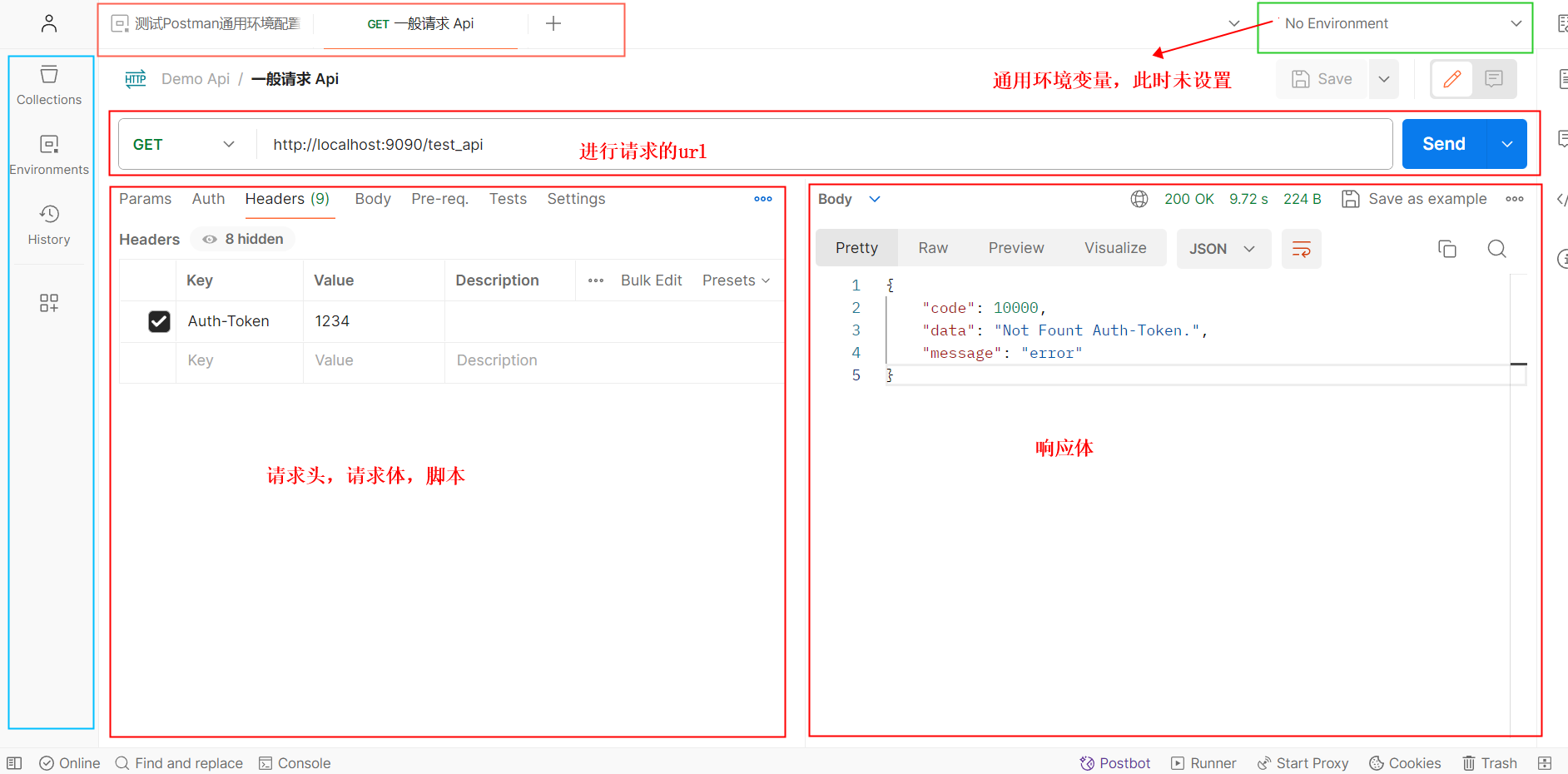Select the 测试Postman通用环境配置 tab

pos(206,23)
